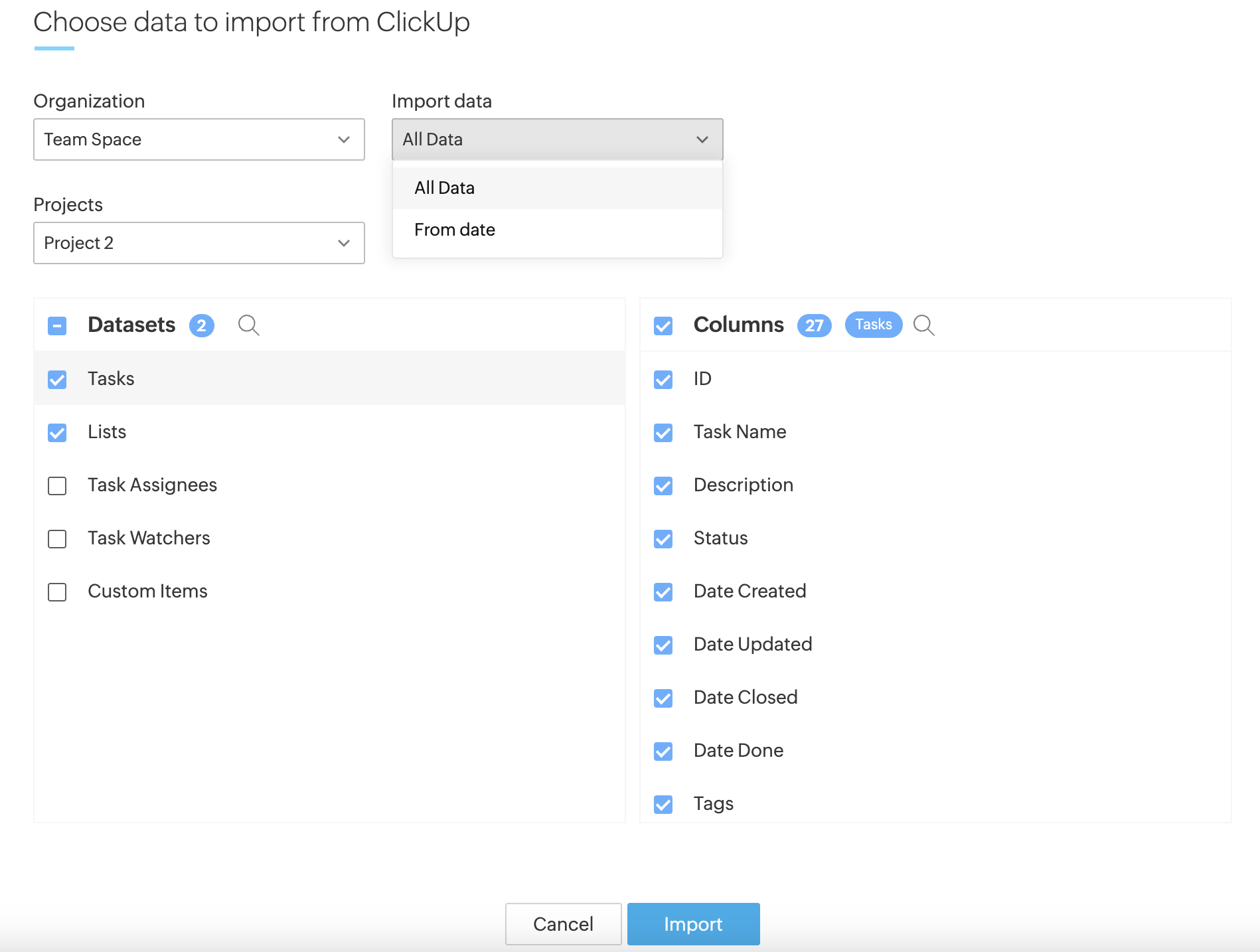The image size is (1260, 952).
Task: Select the From date option
Action: pos(455,230)
